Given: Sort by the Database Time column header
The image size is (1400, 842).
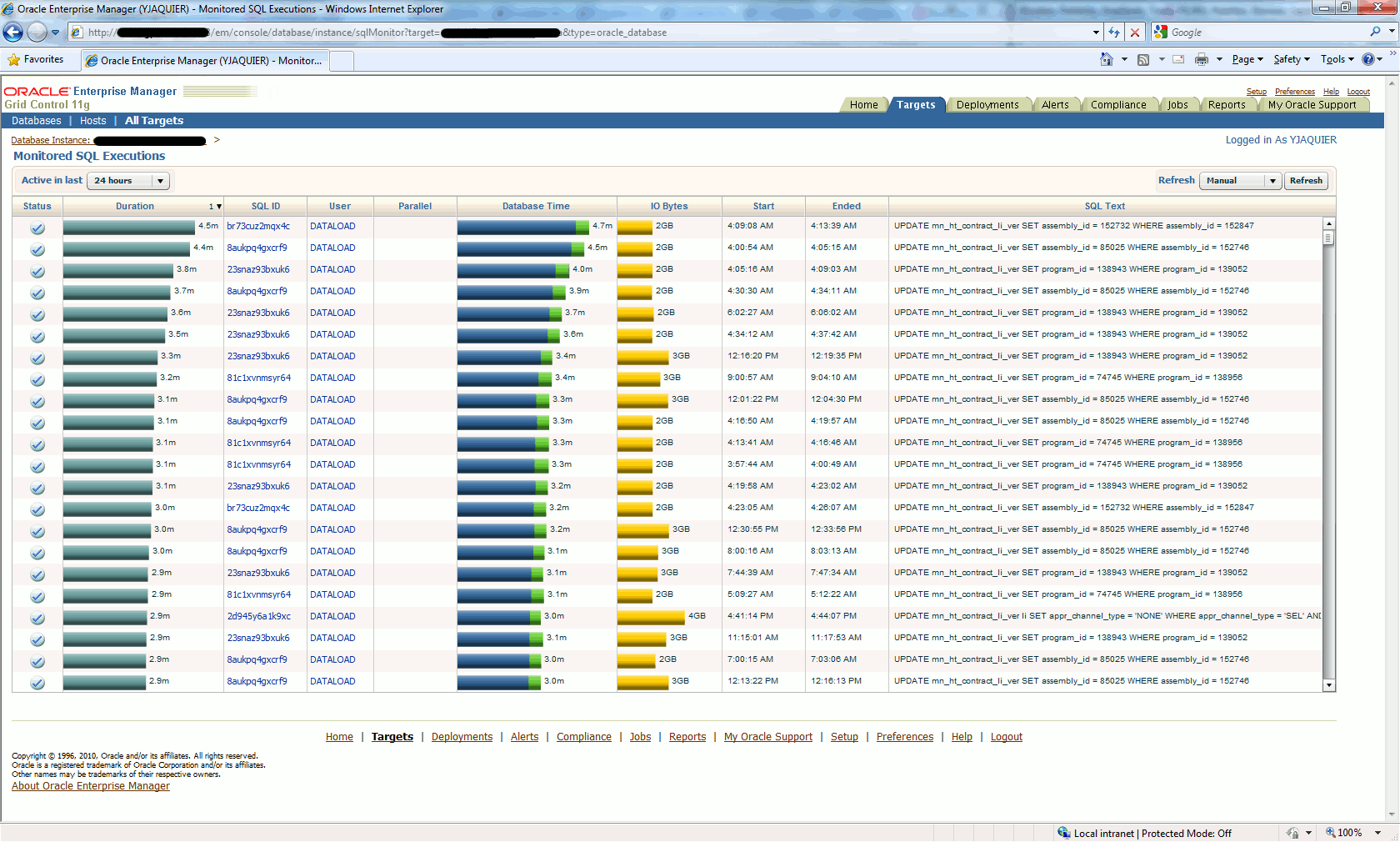Looking at the screenshot, I should 536,206.
